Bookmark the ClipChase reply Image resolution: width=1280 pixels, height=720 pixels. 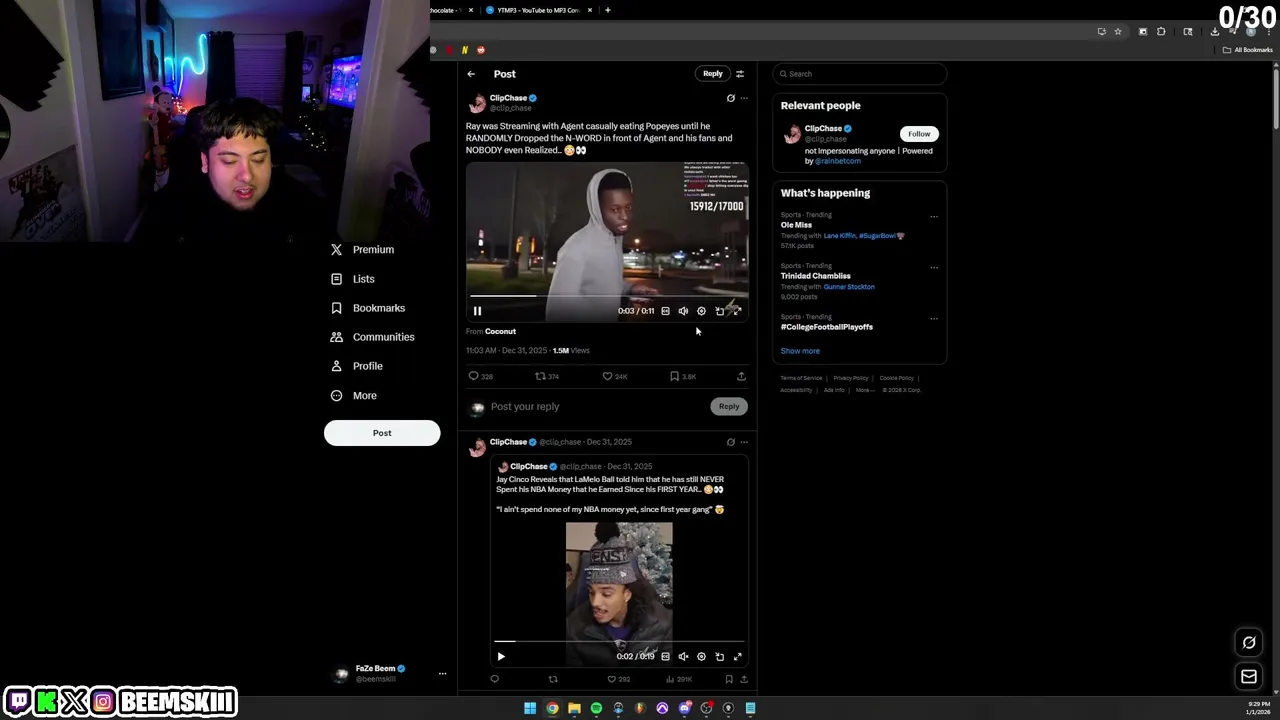[x=728, y=680]
